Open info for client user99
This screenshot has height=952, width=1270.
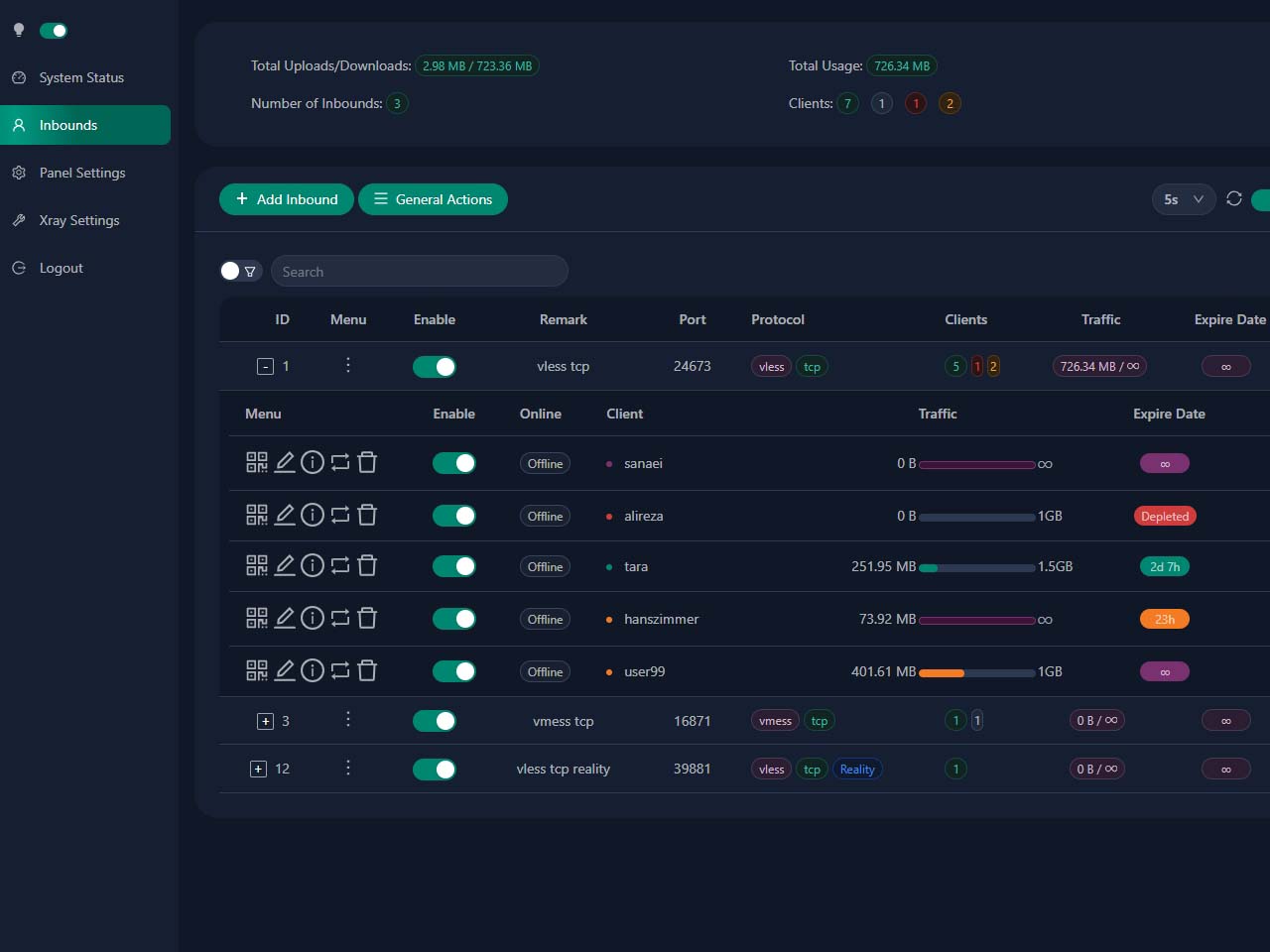coord(313,670)
